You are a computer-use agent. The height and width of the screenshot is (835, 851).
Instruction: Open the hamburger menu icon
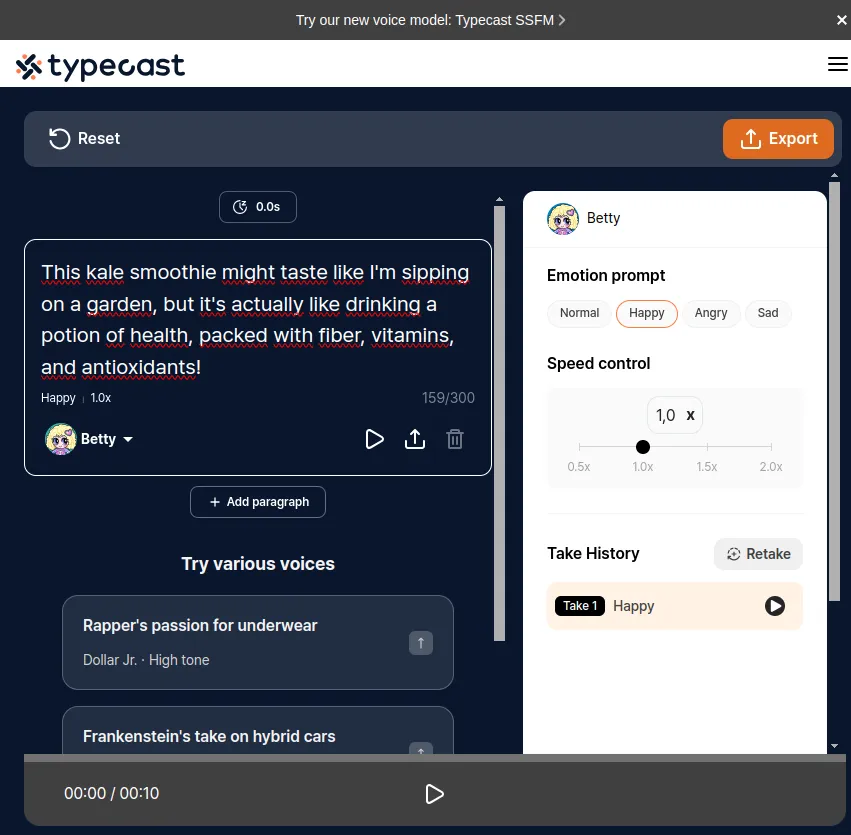(x=837, y=64)
